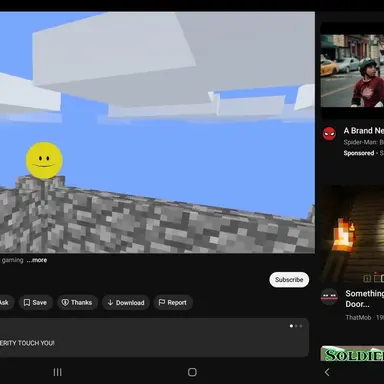The image size is (384, 384).
Task: Tap the Subscribe button
Action: 289,280
